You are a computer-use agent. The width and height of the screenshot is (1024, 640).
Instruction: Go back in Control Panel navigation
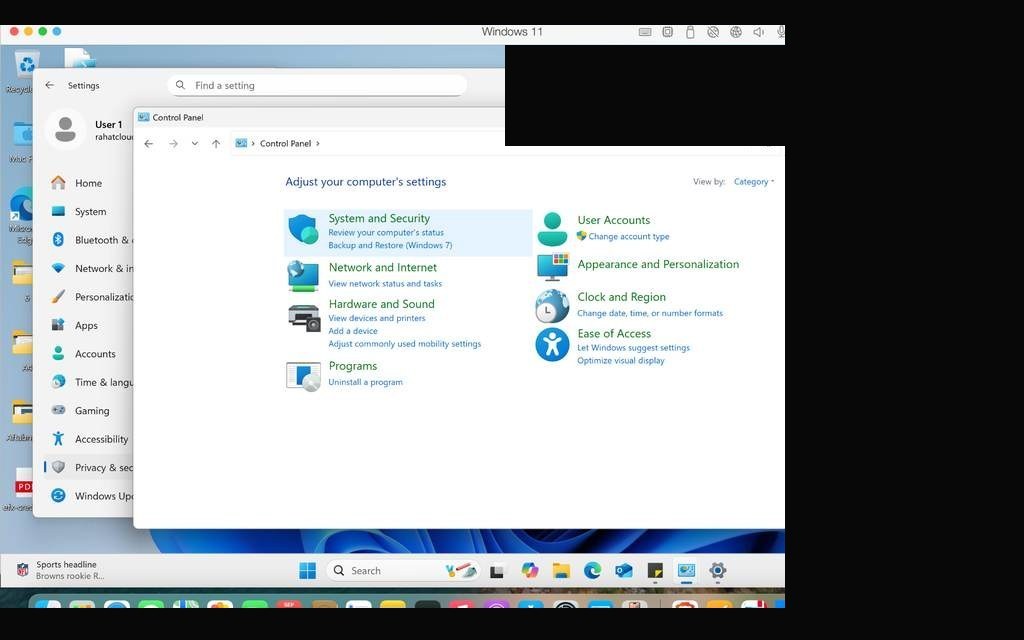149,144
